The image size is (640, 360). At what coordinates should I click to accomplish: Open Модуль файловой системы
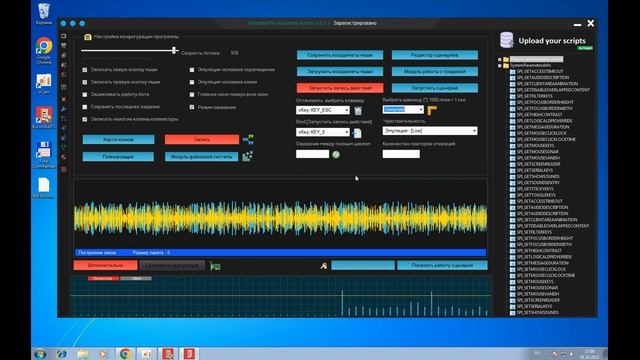(x=202, y=157)
